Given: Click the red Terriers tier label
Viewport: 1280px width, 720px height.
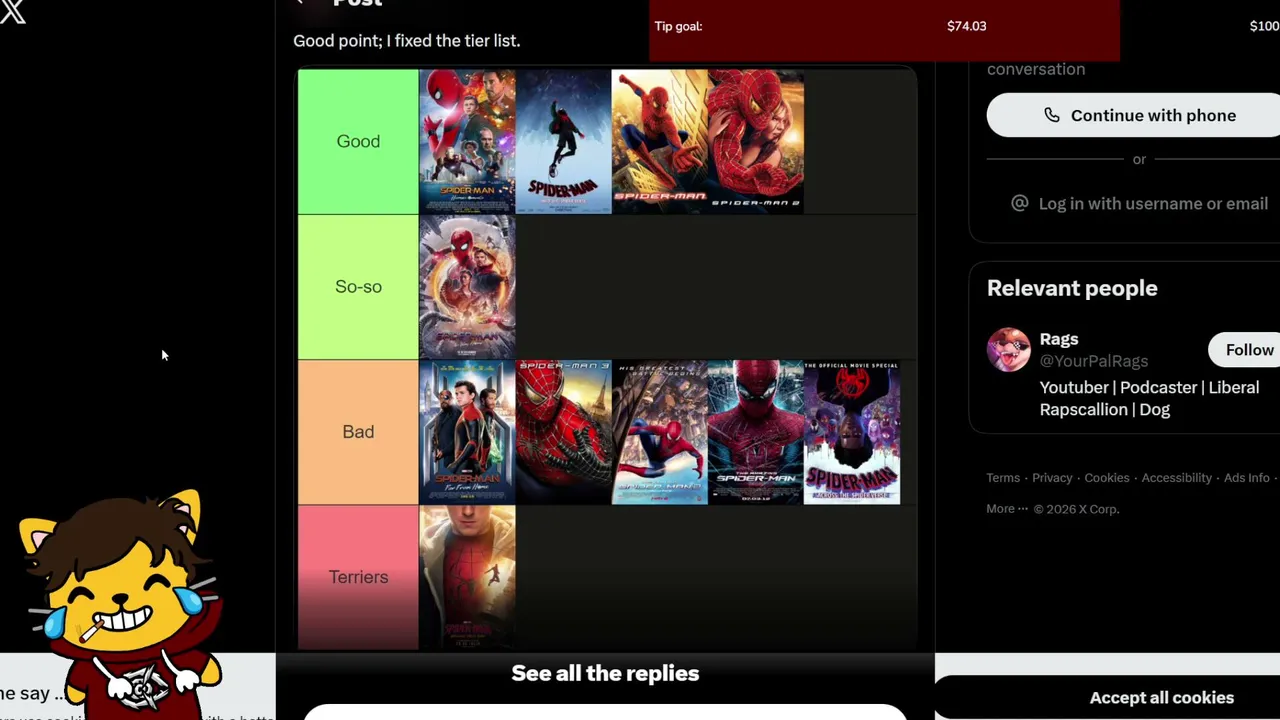Looking at the screenshot, I should 358,577.
